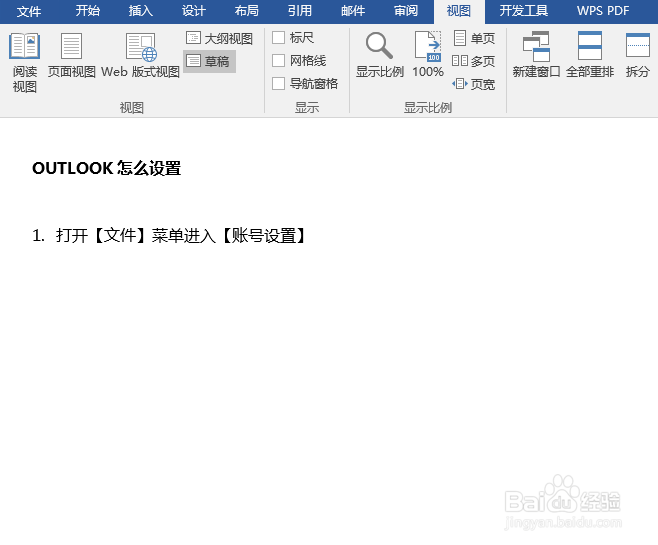Open Developer tools (开发工具) tab
The image size is (658, 545).
(523, 11)
